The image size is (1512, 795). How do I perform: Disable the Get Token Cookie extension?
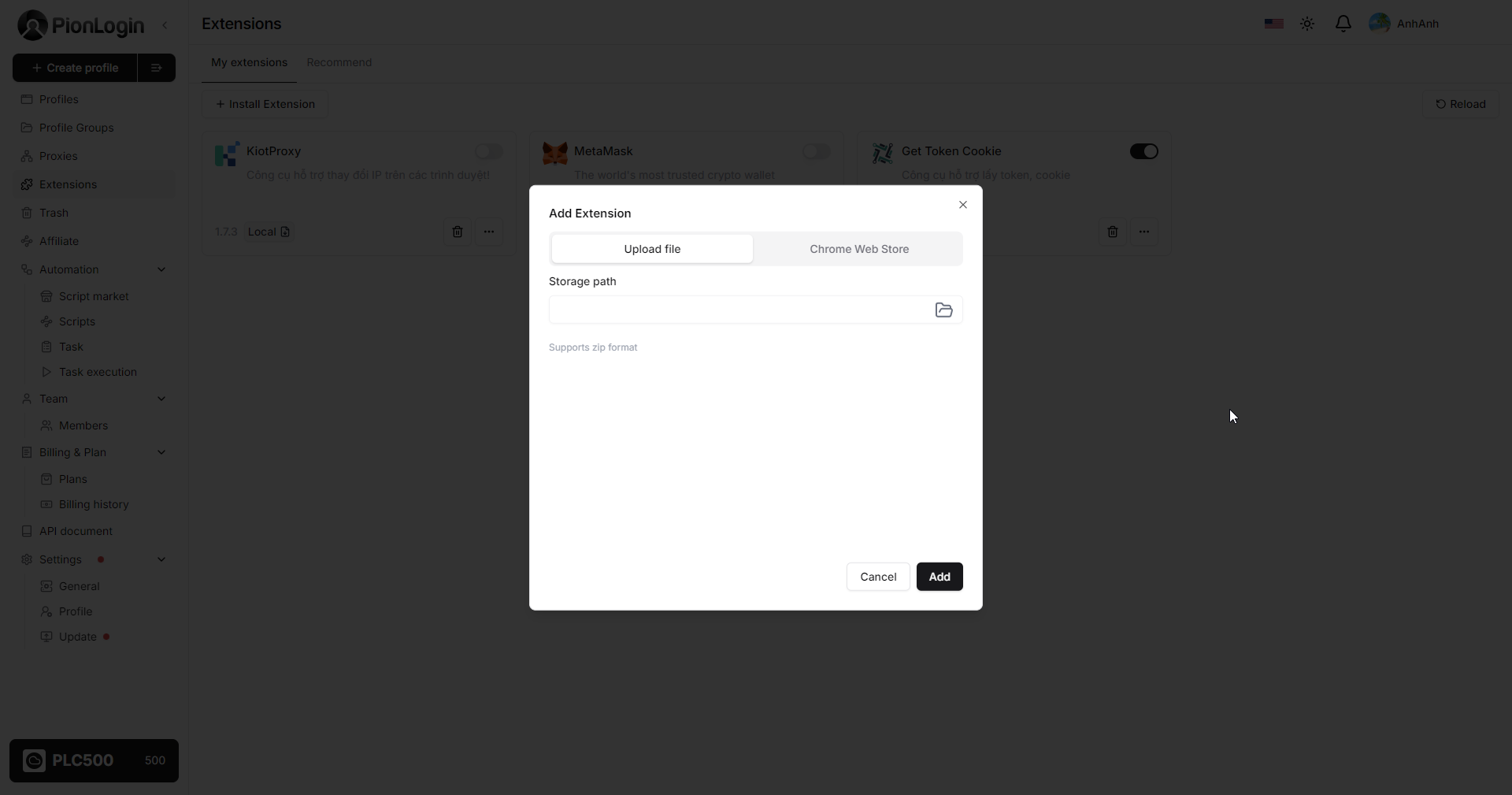(x=1143, y=152)
